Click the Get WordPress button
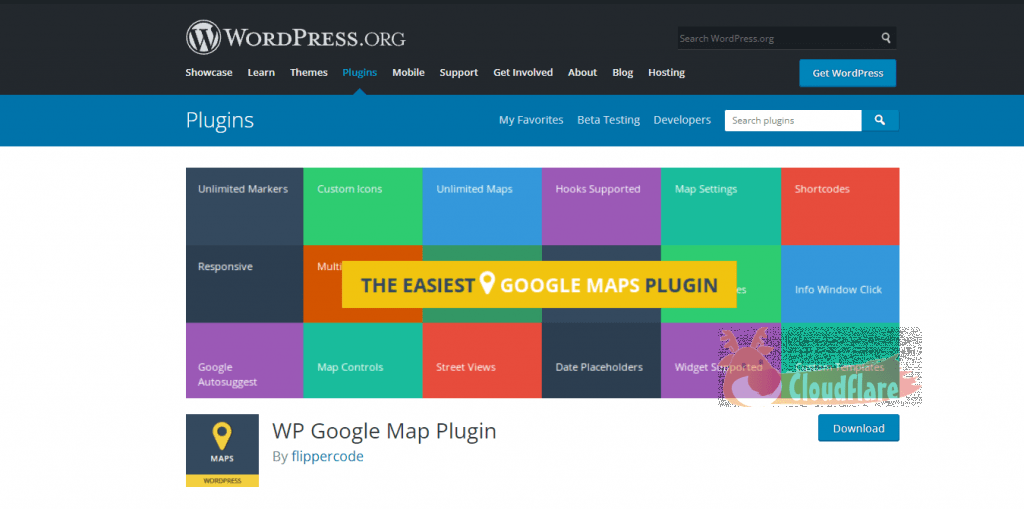 point(848,73)
